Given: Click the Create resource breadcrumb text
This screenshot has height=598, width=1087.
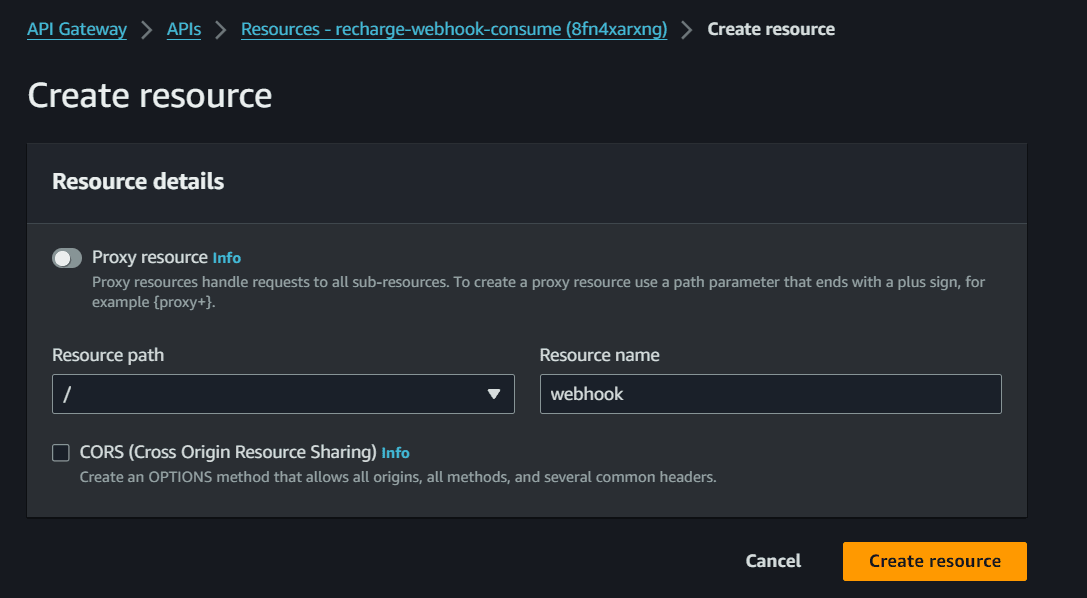Looking at the screenshot, I should (x=771, y=29).
